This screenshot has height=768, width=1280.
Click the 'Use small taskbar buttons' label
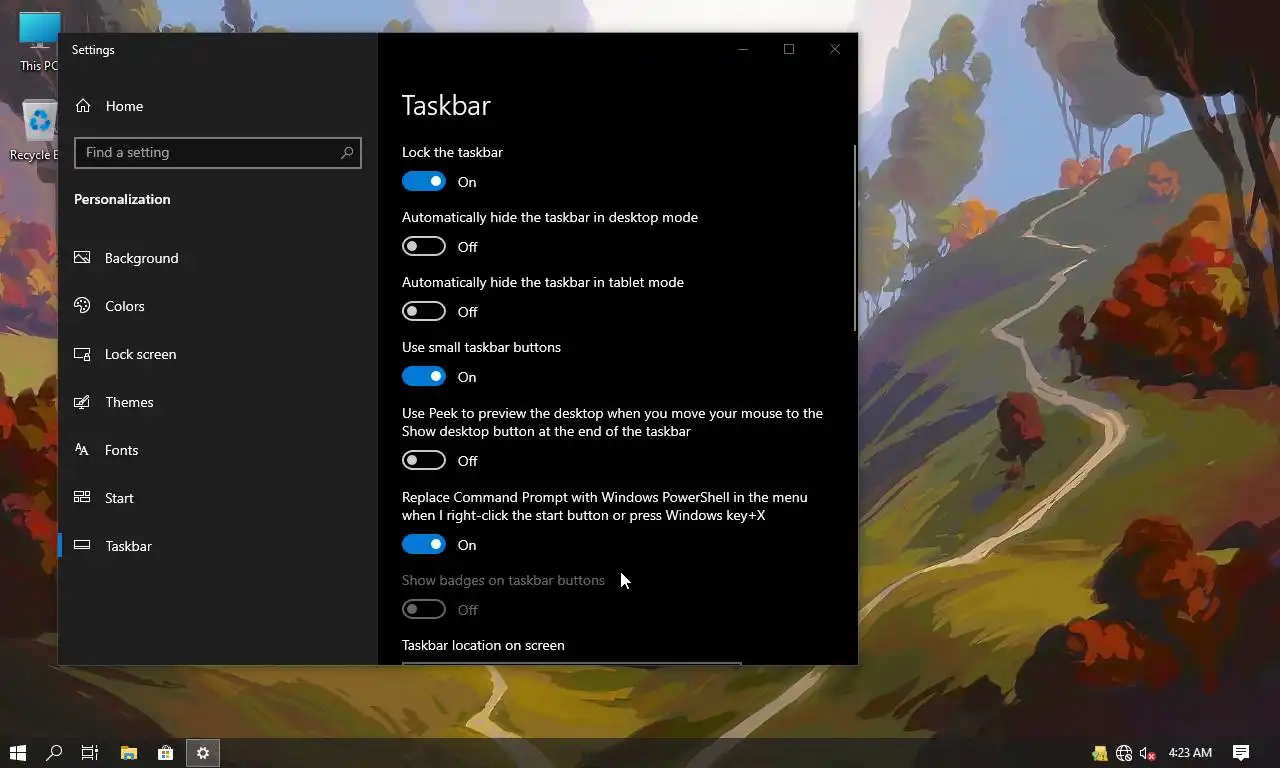pyautogui.click(x=481, y=347)
